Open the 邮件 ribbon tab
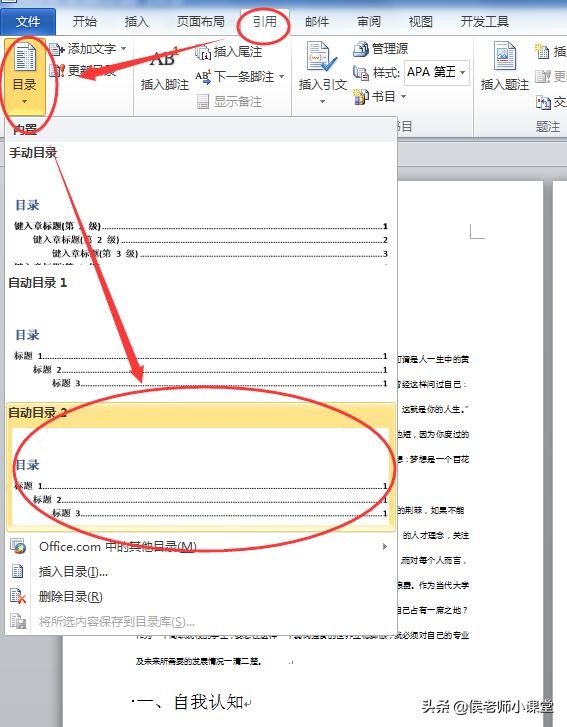 pyautogui.click(x=317, y=21)
